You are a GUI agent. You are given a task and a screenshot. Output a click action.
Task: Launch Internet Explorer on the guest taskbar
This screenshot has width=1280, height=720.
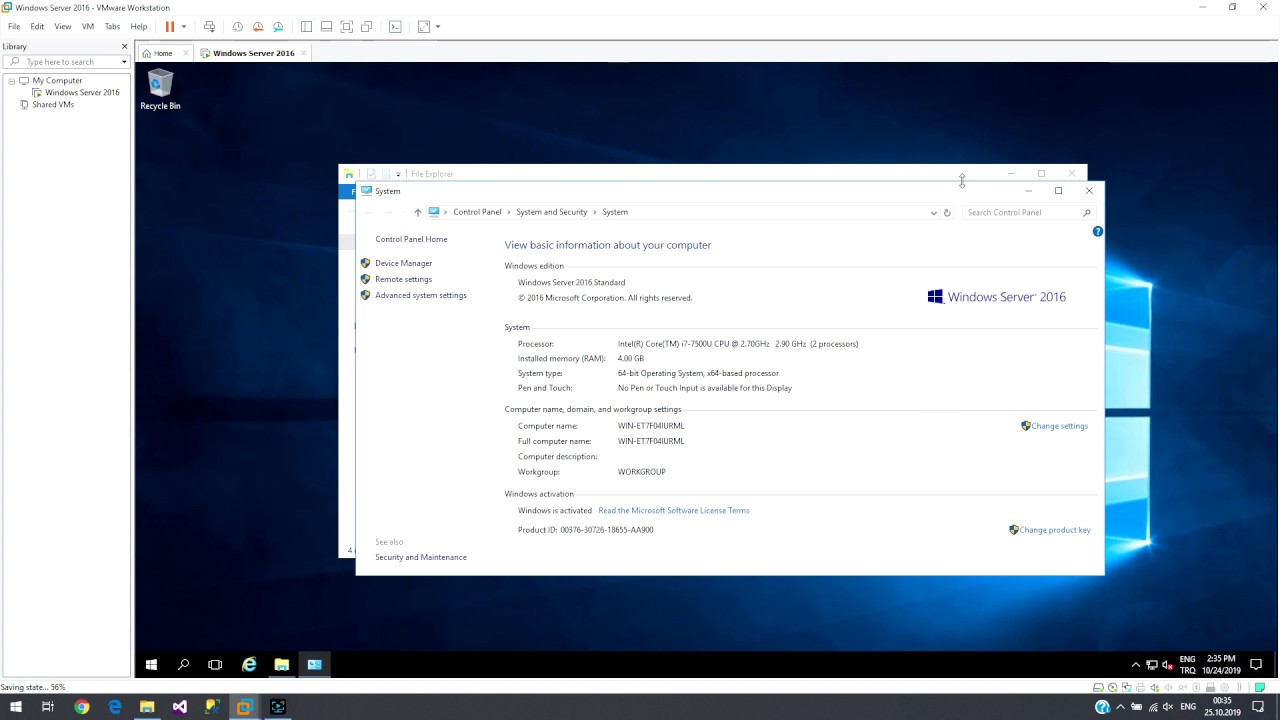coord(249,664)
